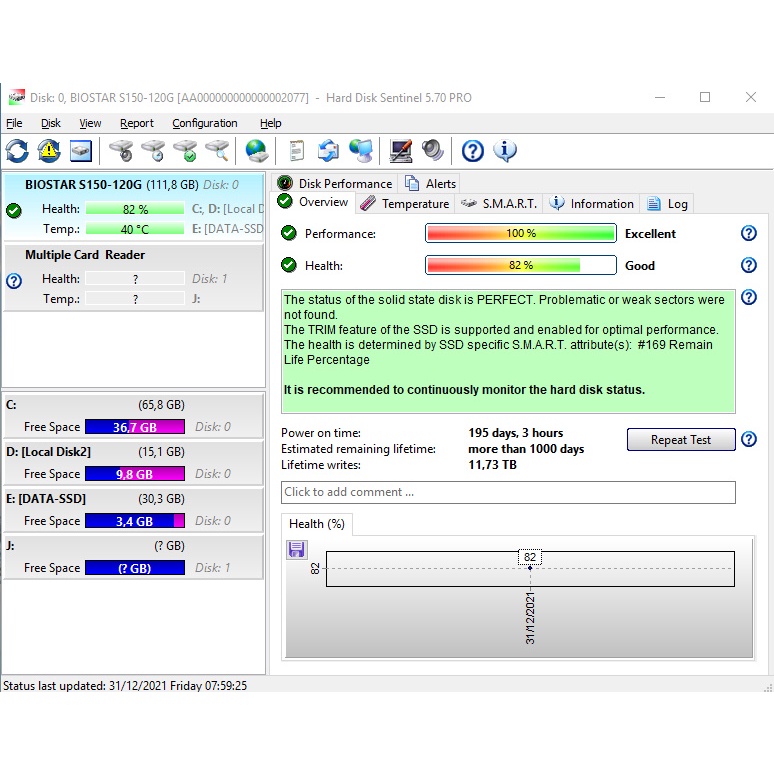Image resolution: width=774 pixels, height=774 pixels.
Task: Switch to the Log tab
Action: click(667, 203)
